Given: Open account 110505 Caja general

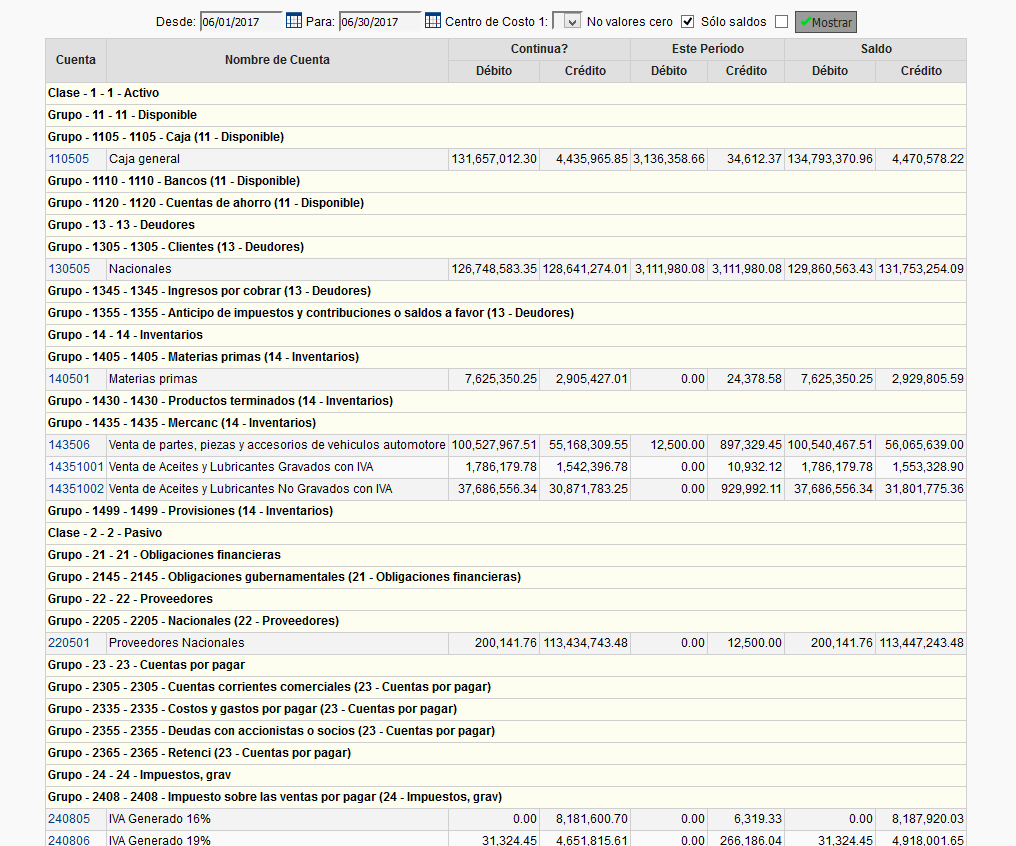Looking at the screenshot, I should 68,159.
